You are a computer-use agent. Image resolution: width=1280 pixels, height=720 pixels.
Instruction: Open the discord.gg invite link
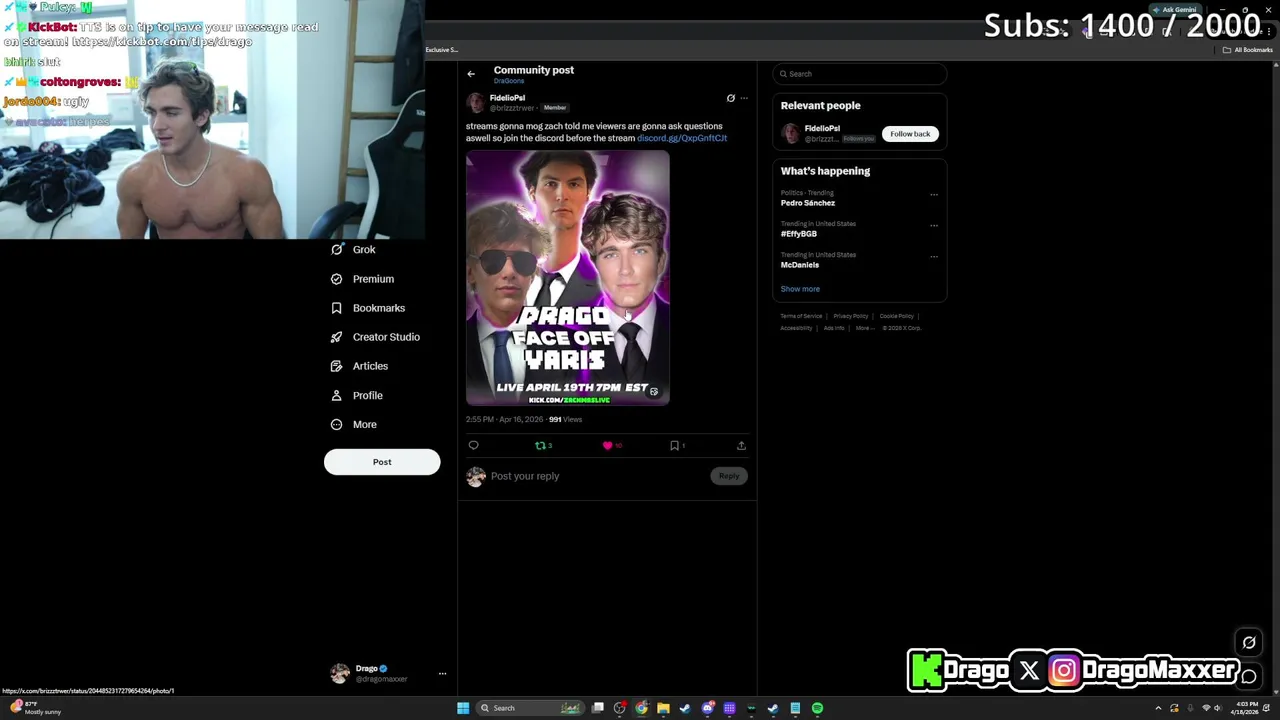click(682, 138)
